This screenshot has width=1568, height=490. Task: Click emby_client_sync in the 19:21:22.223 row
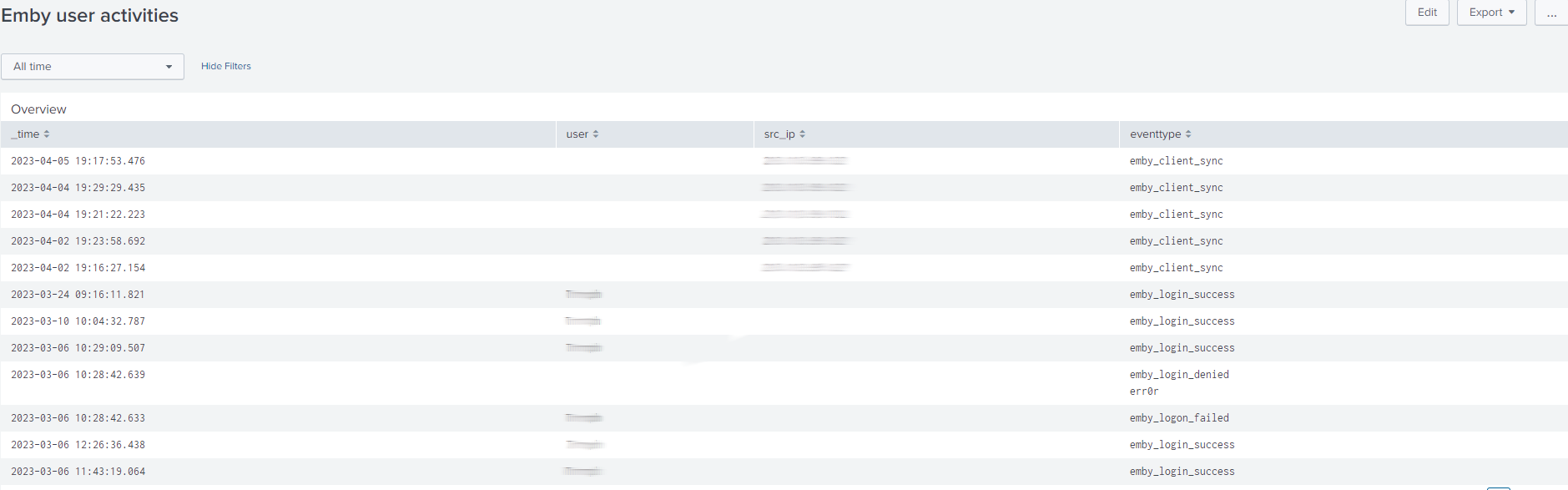click(x=1177, y=215)
